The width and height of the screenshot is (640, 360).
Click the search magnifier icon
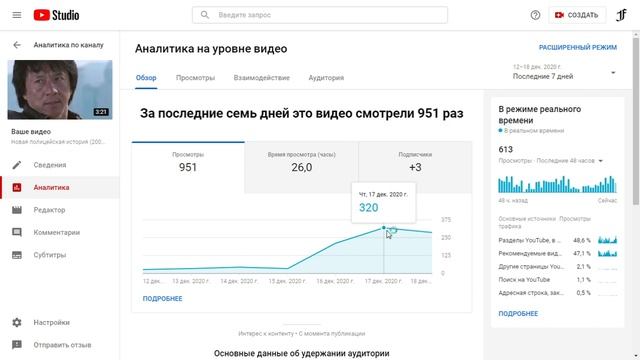205,15
